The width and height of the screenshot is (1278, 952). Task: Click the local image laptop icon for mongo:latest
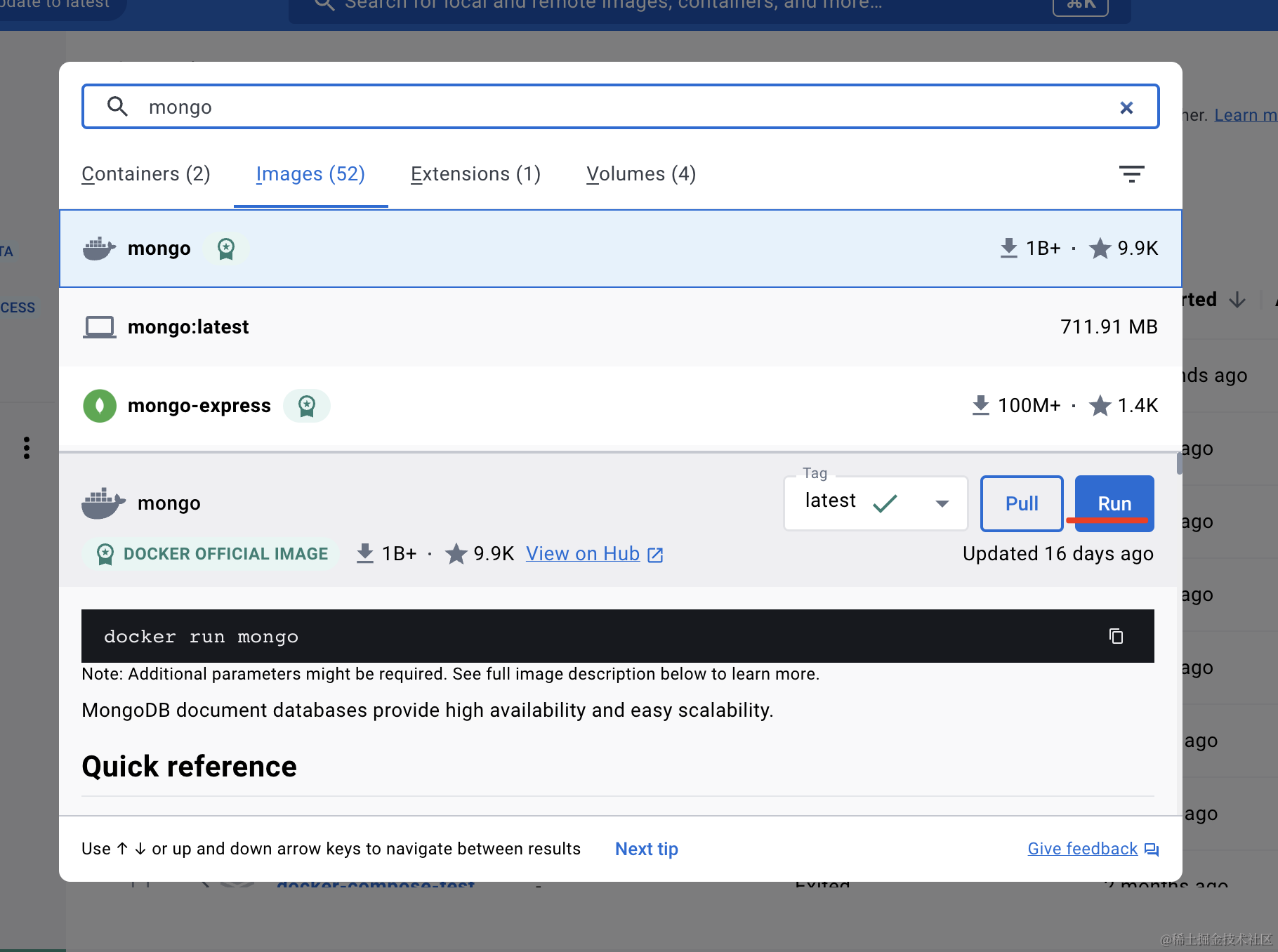point(99,327)
